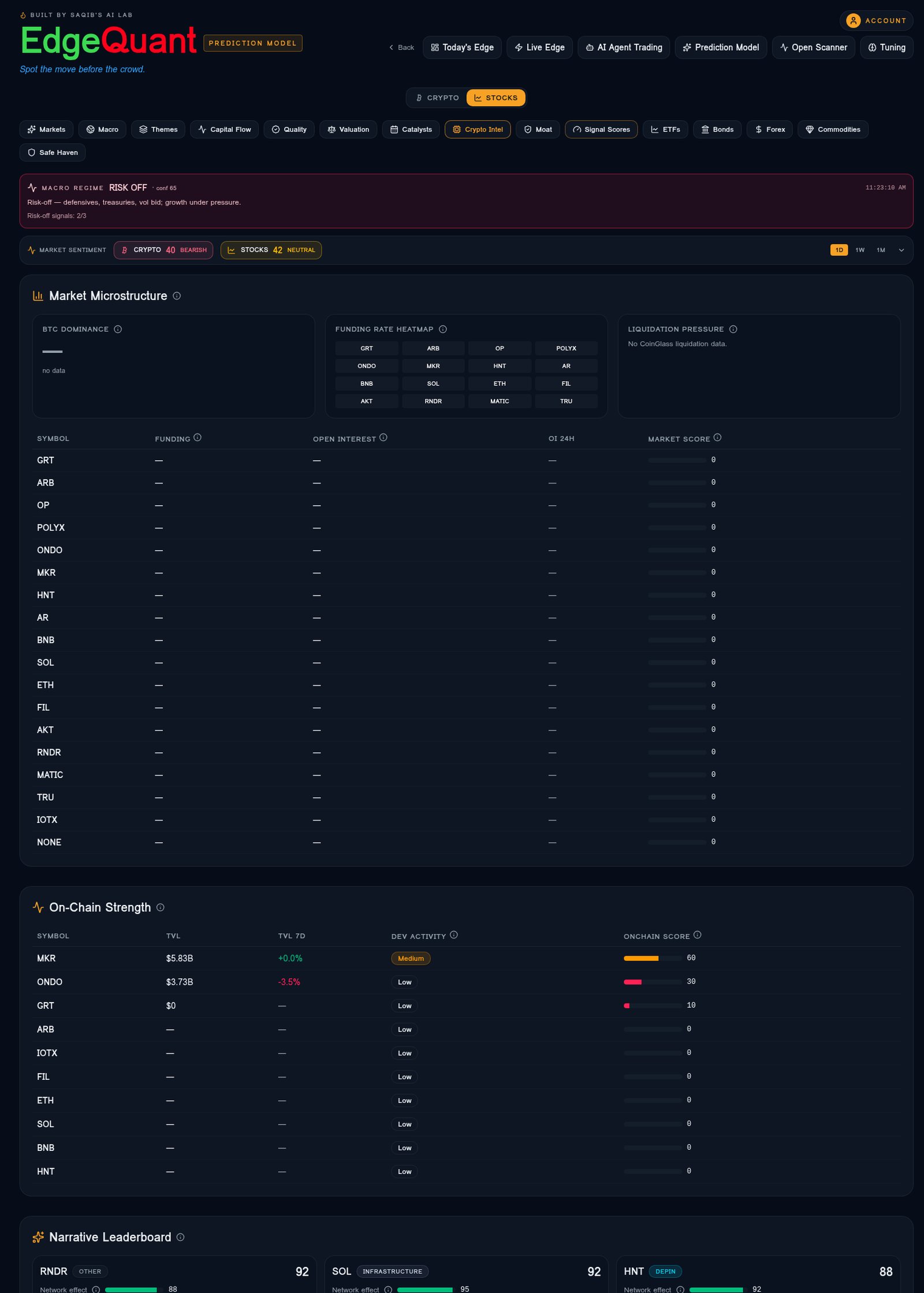The image size is (924, 1293).
Task: Open the Quality tab
Action: (289, 129)
